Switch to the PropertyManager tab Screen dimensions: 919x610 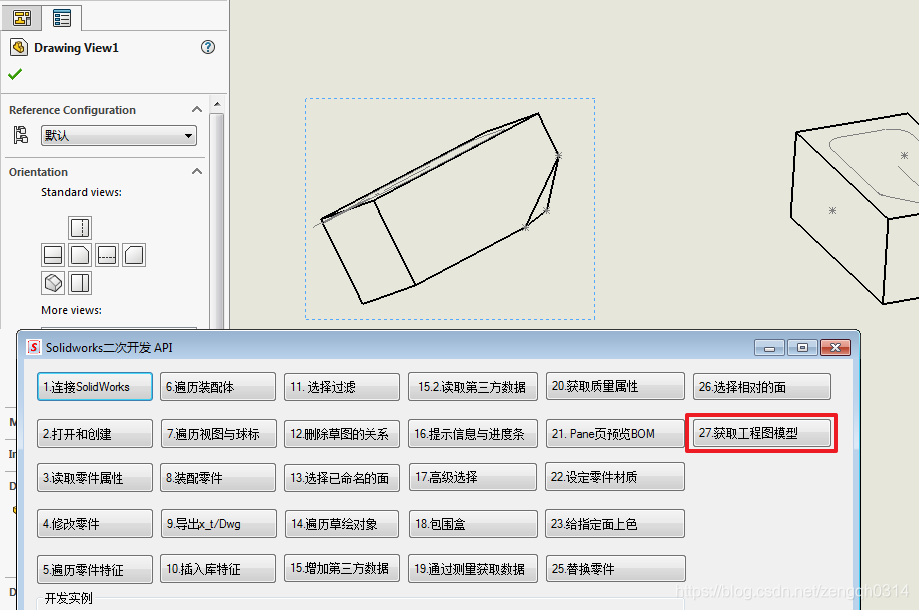click(x=62, y=18)
